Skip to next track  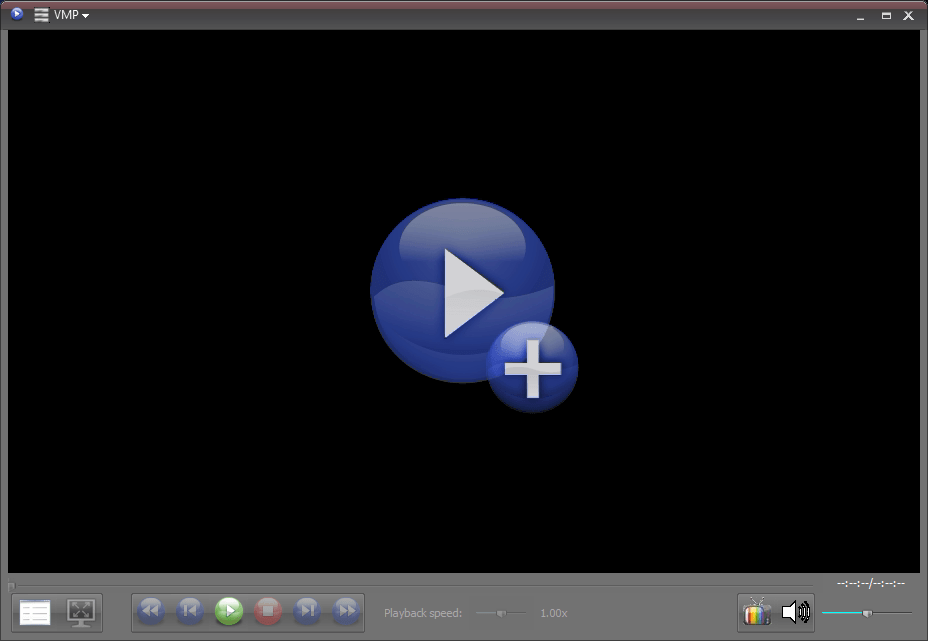(306, 611)
